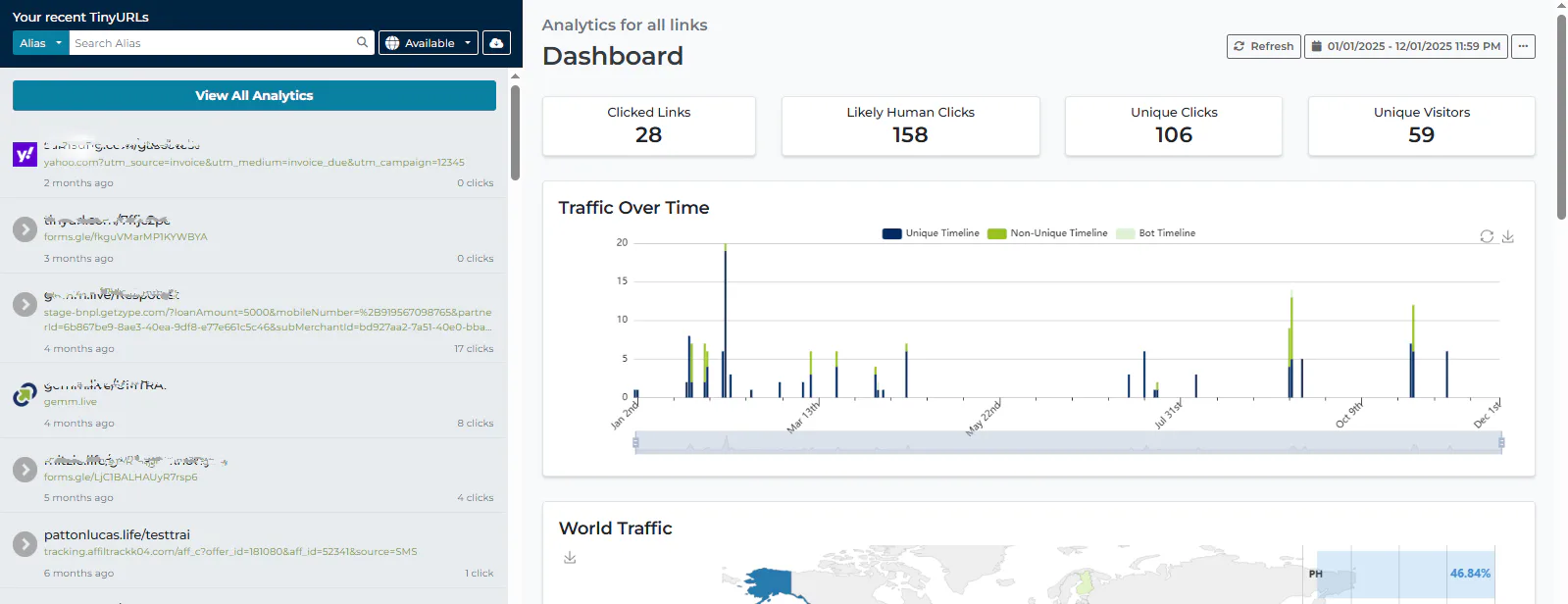
Task: Open the Available domain dropdown
Action: click(x=429, y=43)
